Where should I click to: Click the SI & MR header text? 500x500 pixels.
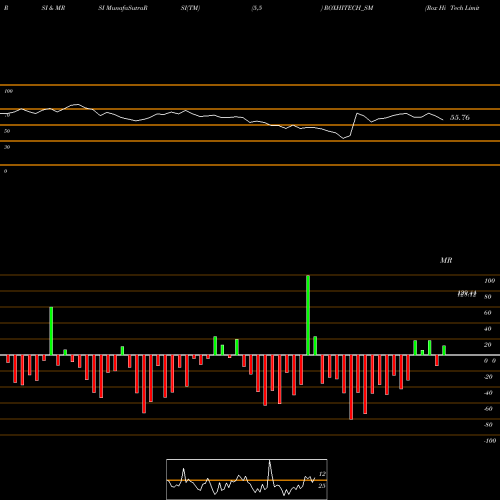pos(53,8)
